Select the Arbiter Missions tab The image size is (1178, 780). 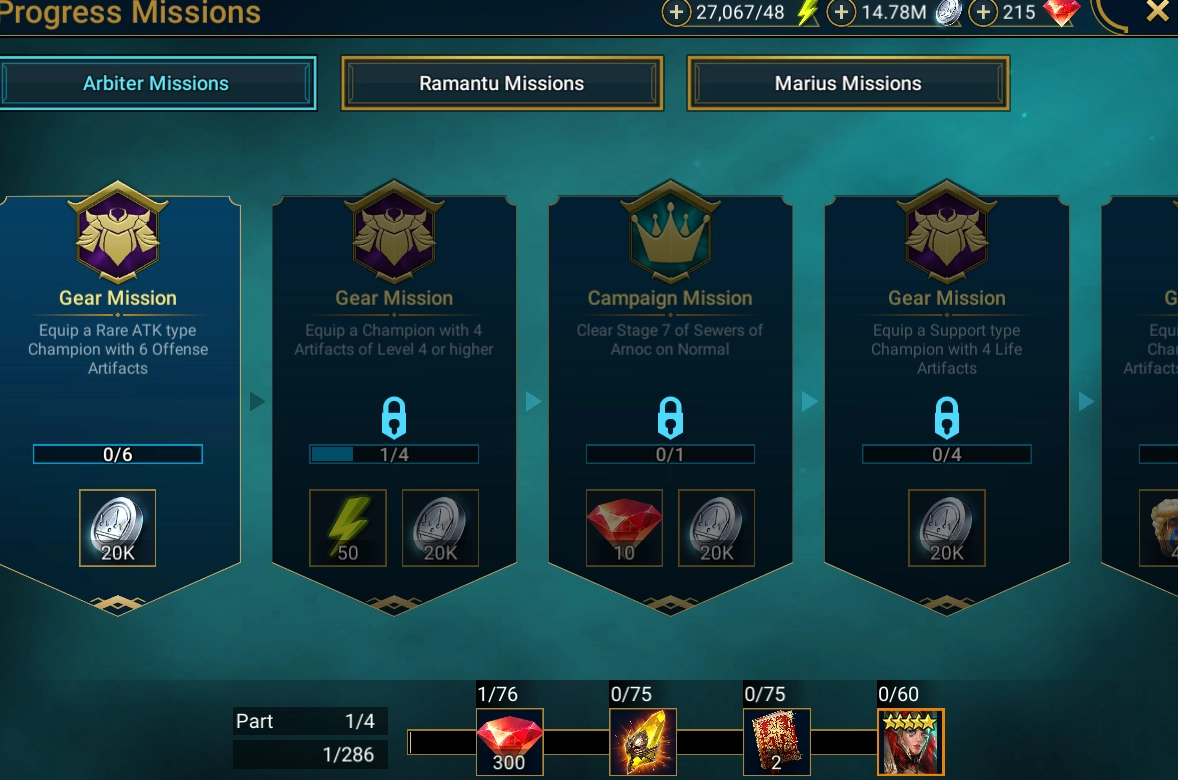[156, 83]
